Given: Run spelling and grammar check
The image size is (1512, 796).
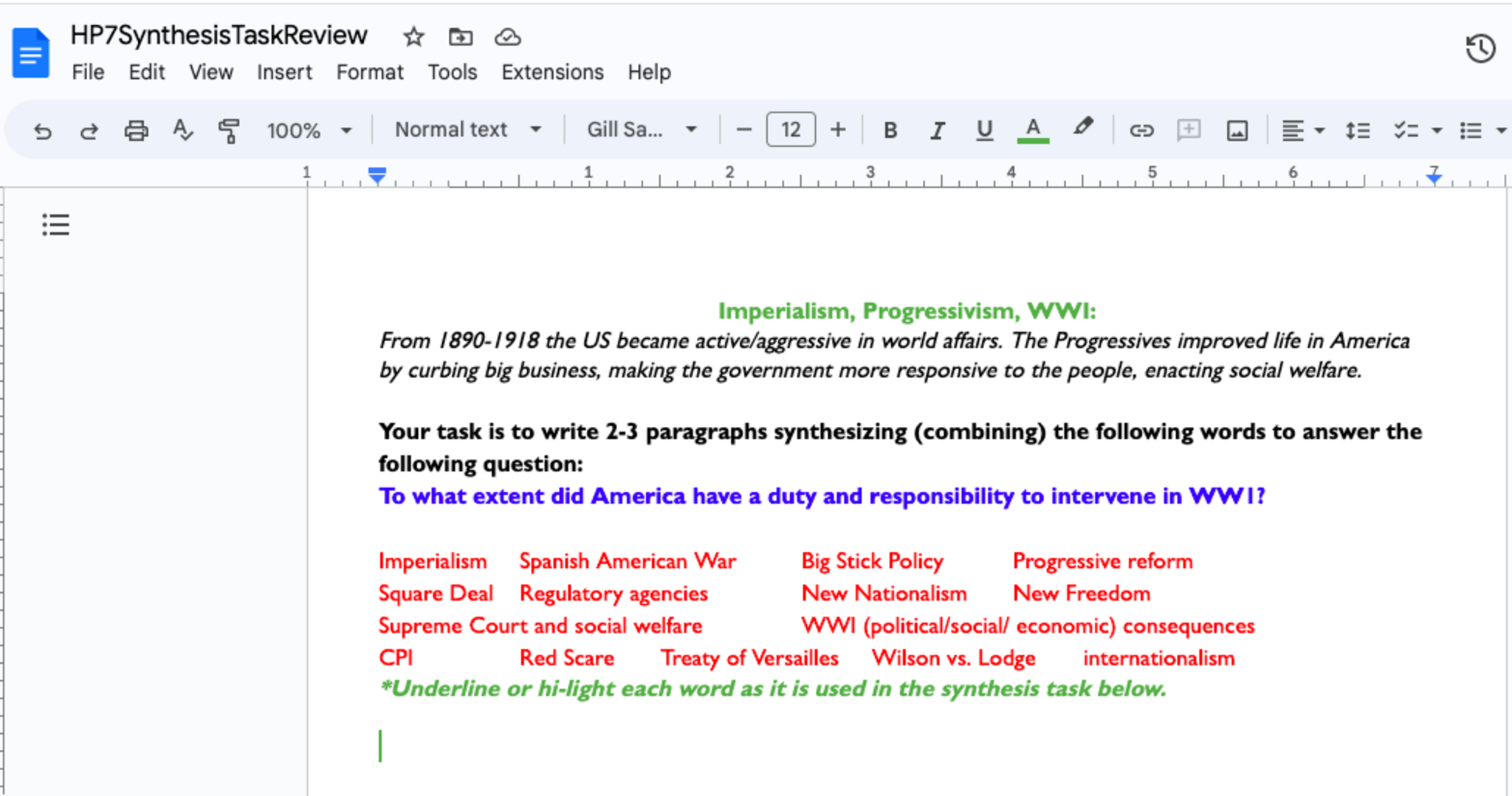Looking at the screenshot, I should pos(182,131).
